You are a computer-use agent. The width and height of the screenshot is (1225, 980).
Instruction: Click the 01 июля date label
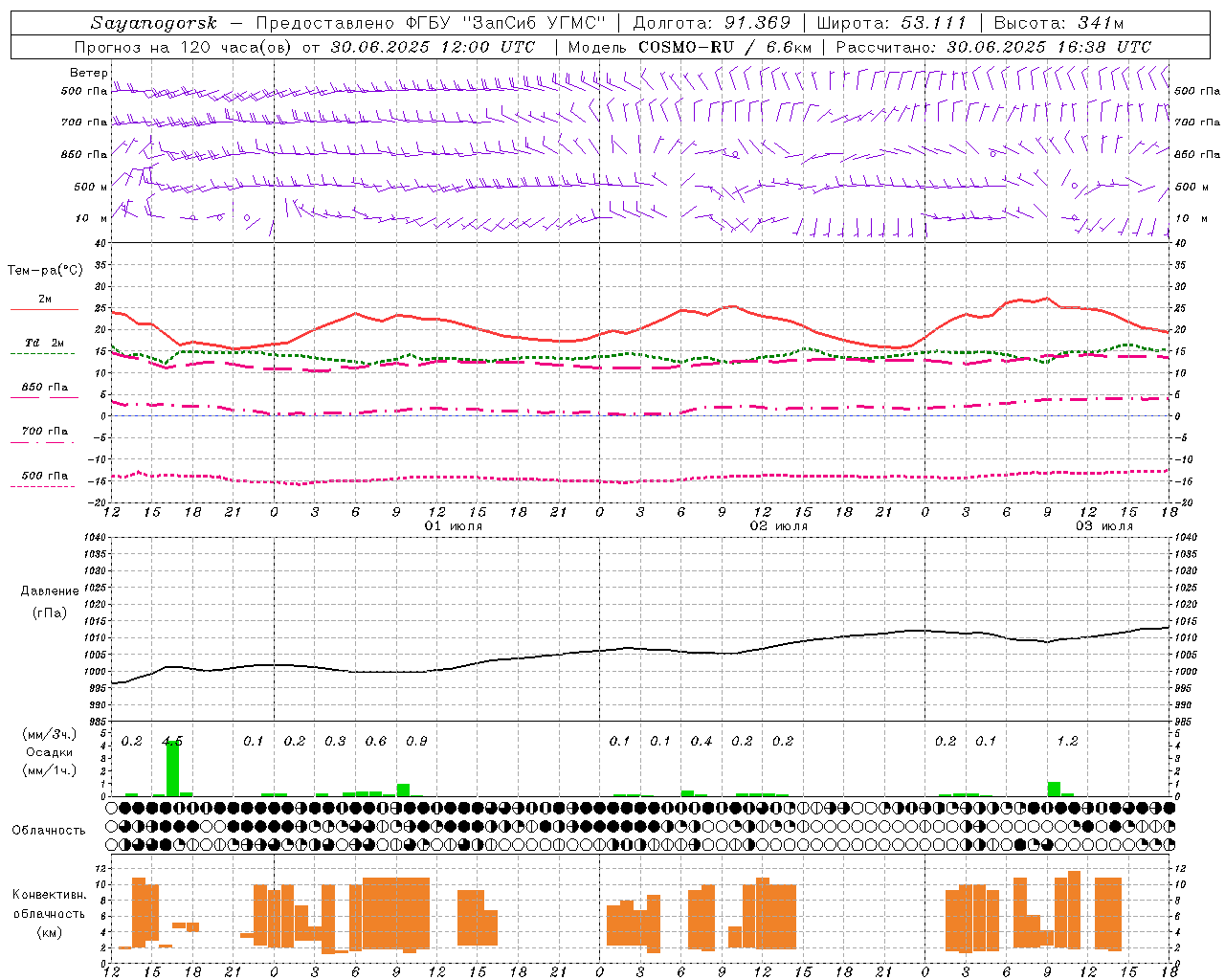tap(454, 526)
